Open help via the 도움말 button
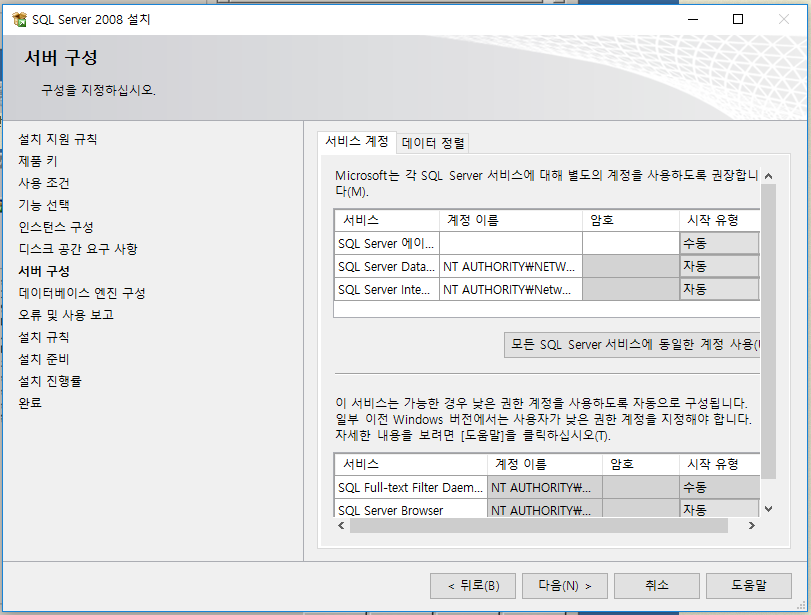 tap(748, 586)
